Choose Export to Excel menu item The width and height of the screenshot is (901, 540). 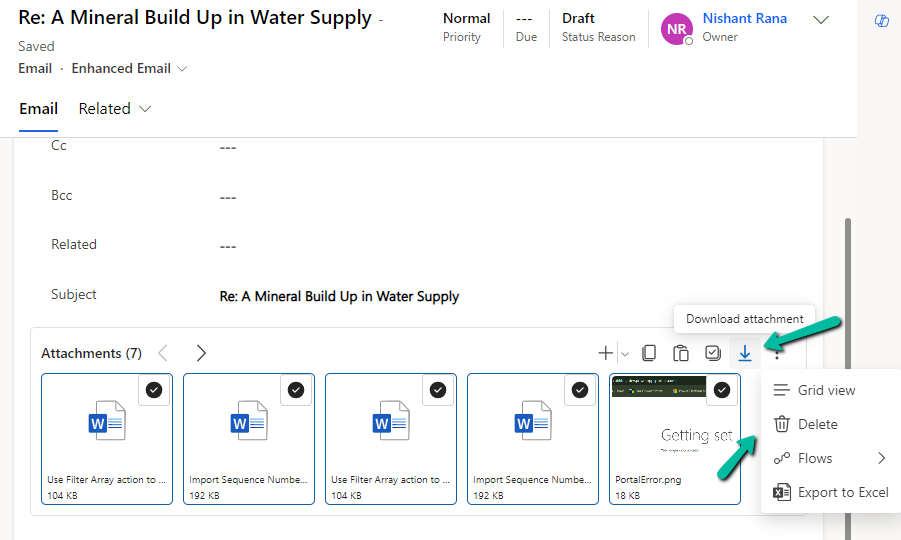pyautogui.click(x=842, y=492)
